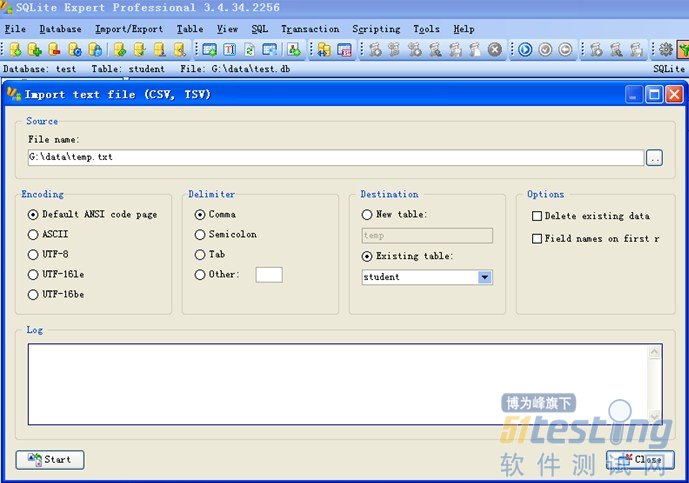Screen dimensions: 689x483
Task: Select Other delimiter option
Action: [x=217, y=274]
